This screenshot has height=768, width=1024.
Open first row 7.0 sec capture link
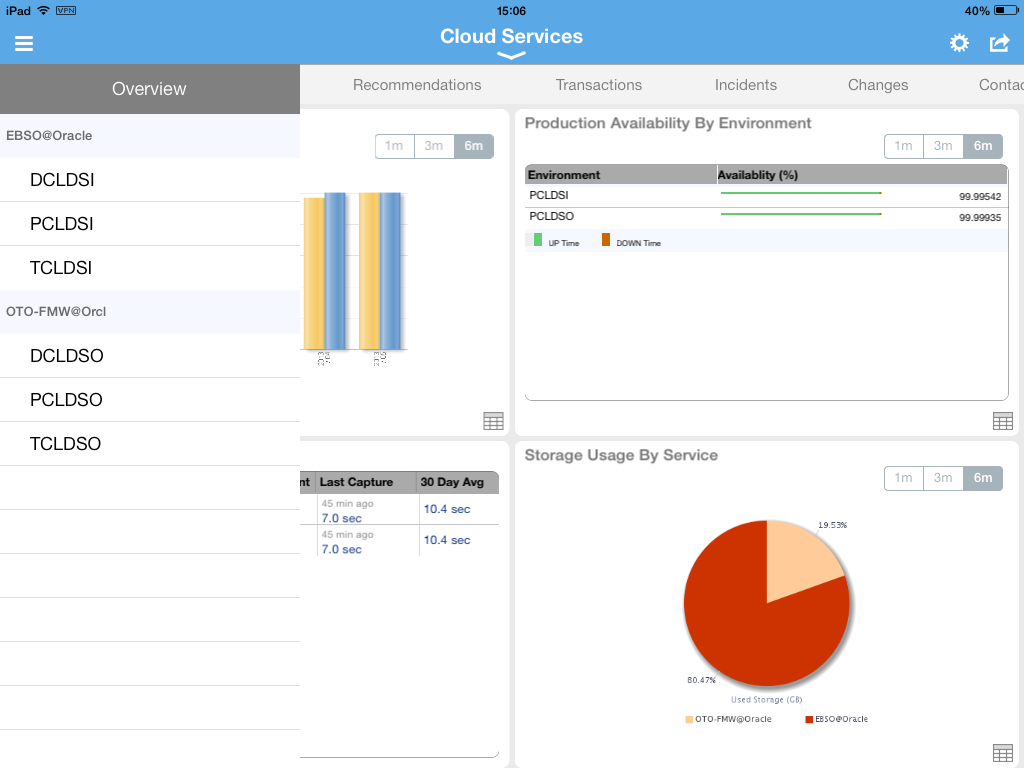pos(342,519)
